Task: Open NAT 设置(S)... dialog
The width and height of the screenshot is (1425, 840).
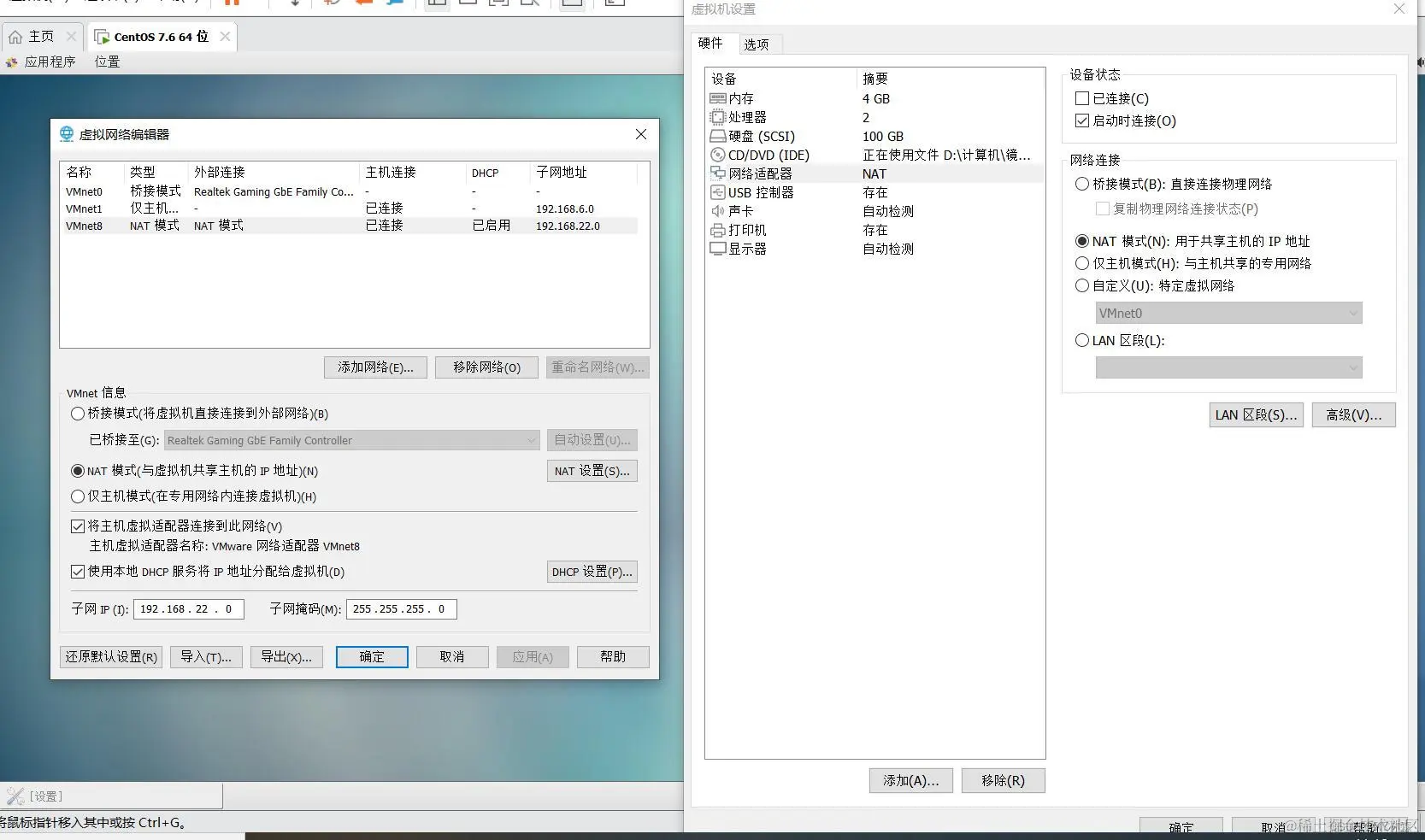Action: (592, 471)
